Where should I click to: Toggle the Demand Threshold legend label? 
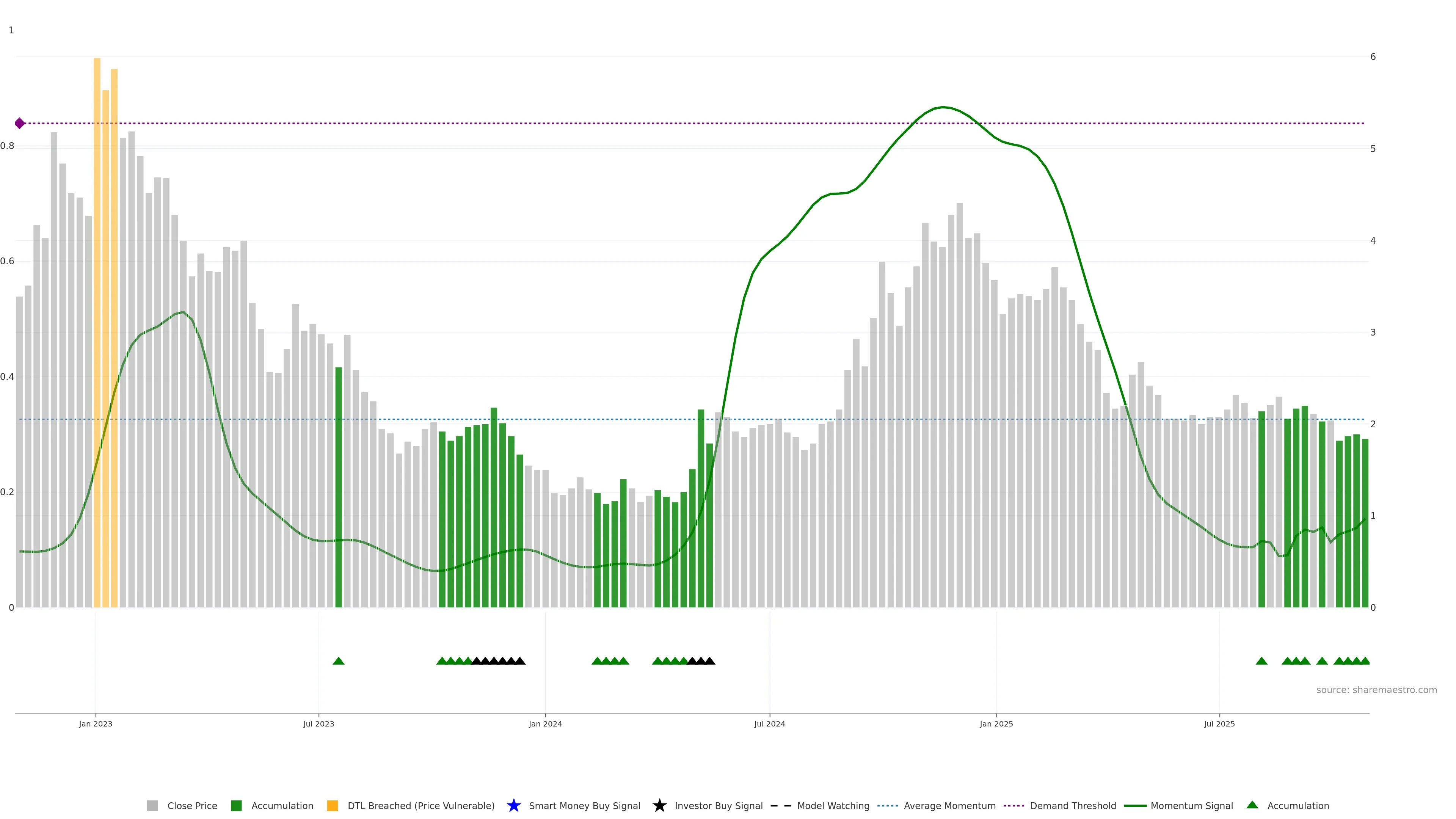tap(1073, 805)
